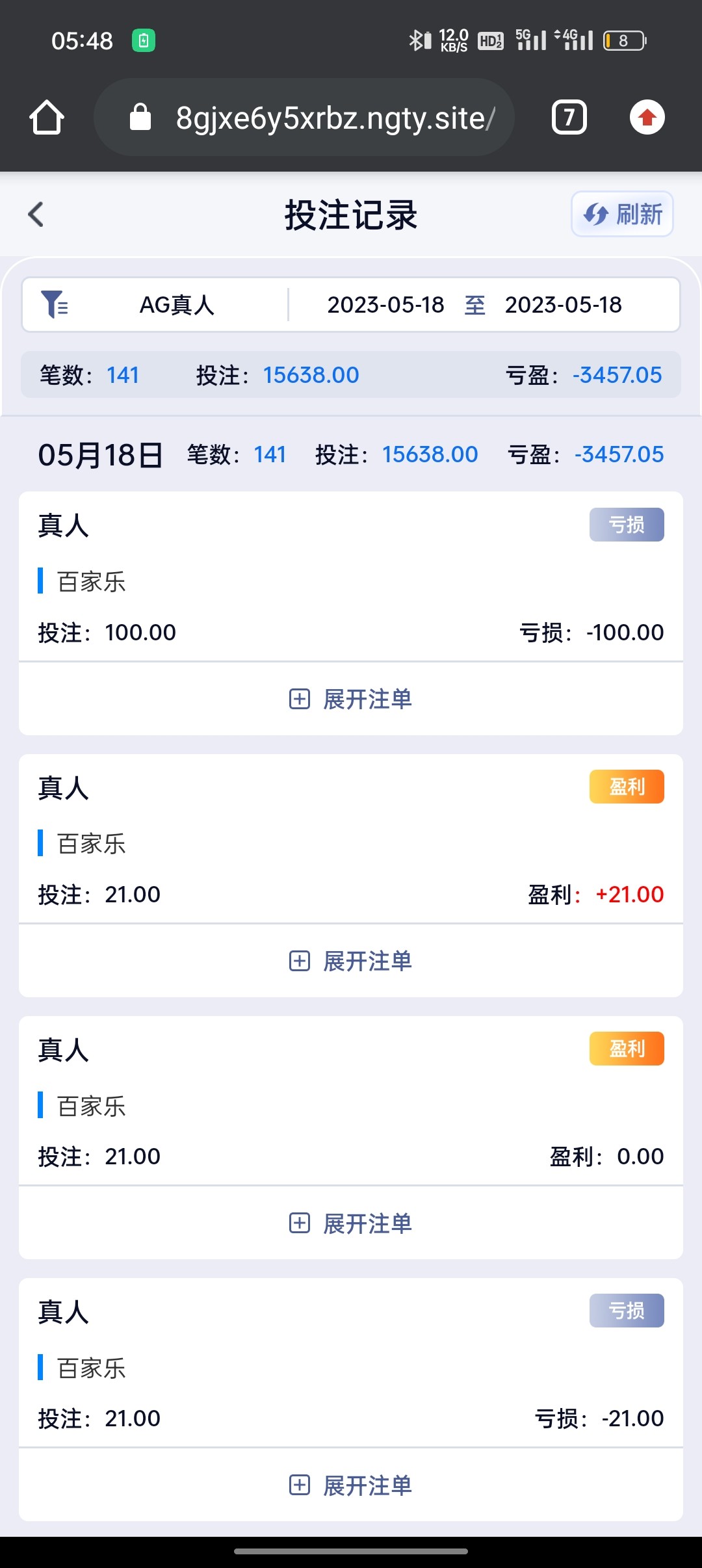Open the AG真人 platform filter dropdown
The height and width of the screenshot is (1568, 702).
point(177,305)
